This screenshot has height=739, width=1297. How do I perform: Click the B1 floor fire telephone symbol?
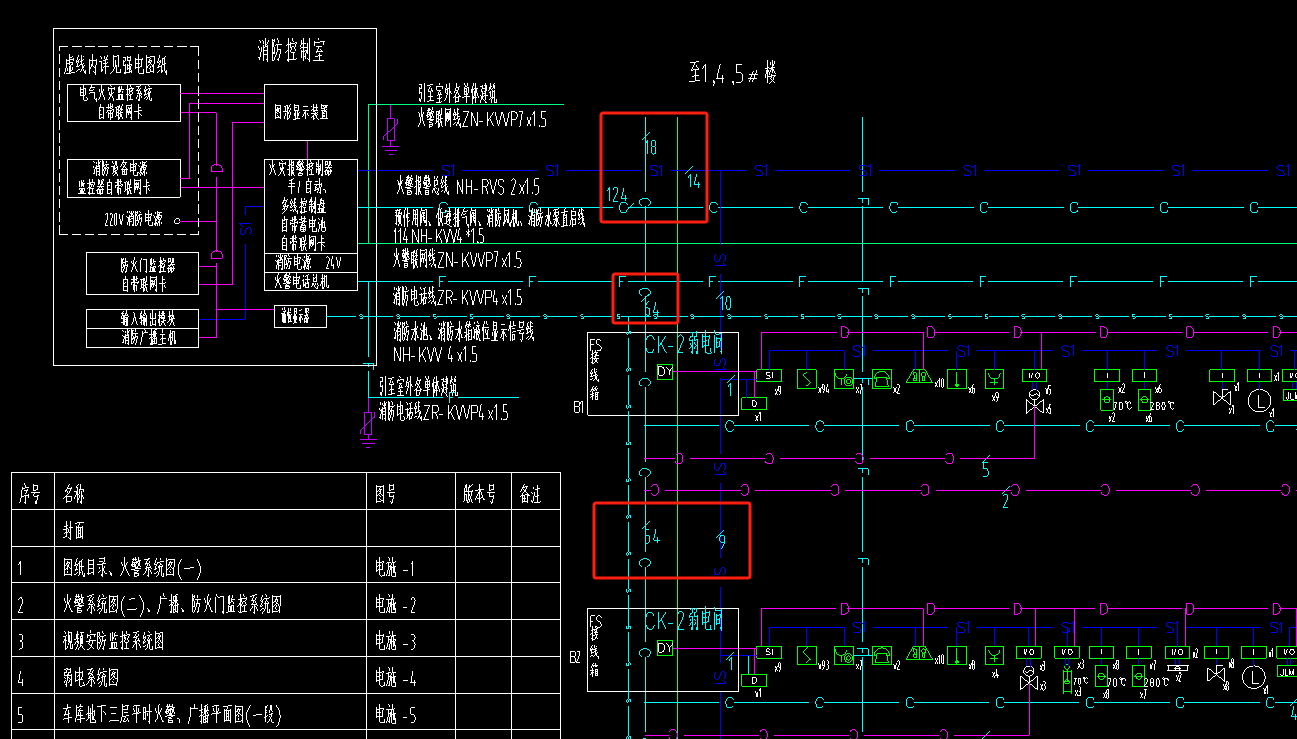pyautogui.click(x=882, y=379)
